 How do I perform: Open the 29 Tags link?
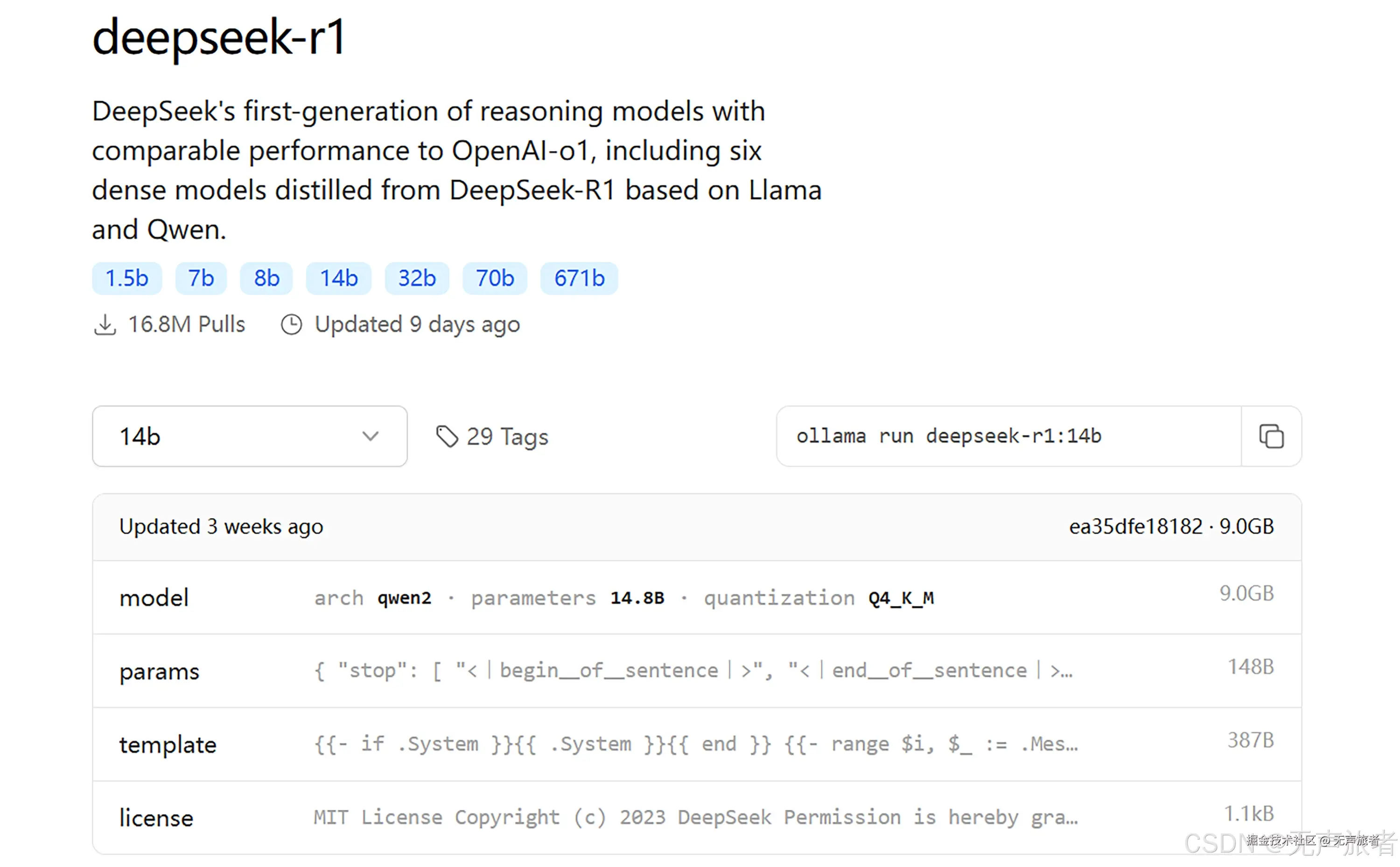(507, 437)
